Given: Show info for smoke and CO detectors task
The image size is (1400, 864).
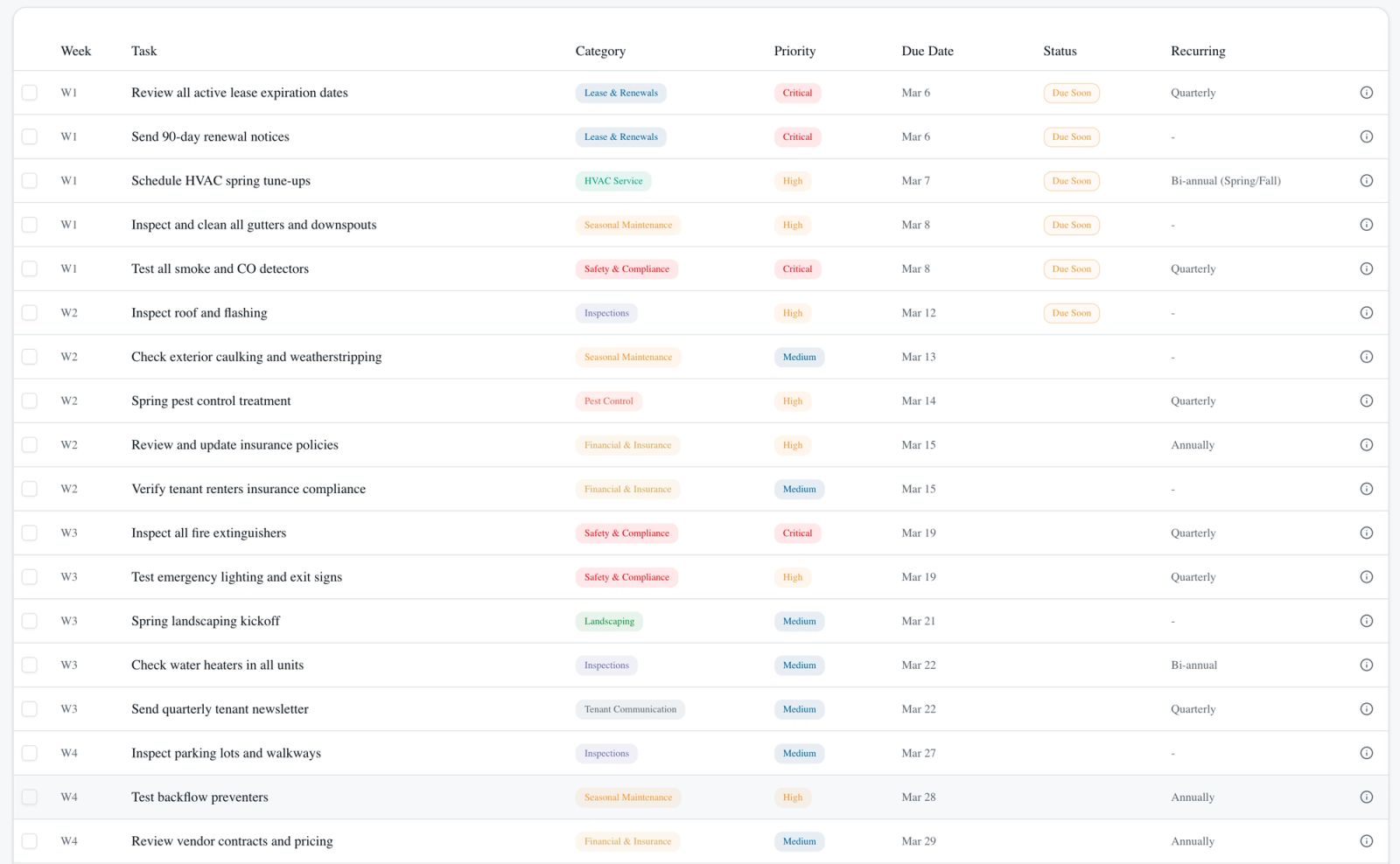Looking at the screenshot, I should [x=1366, y=268].
